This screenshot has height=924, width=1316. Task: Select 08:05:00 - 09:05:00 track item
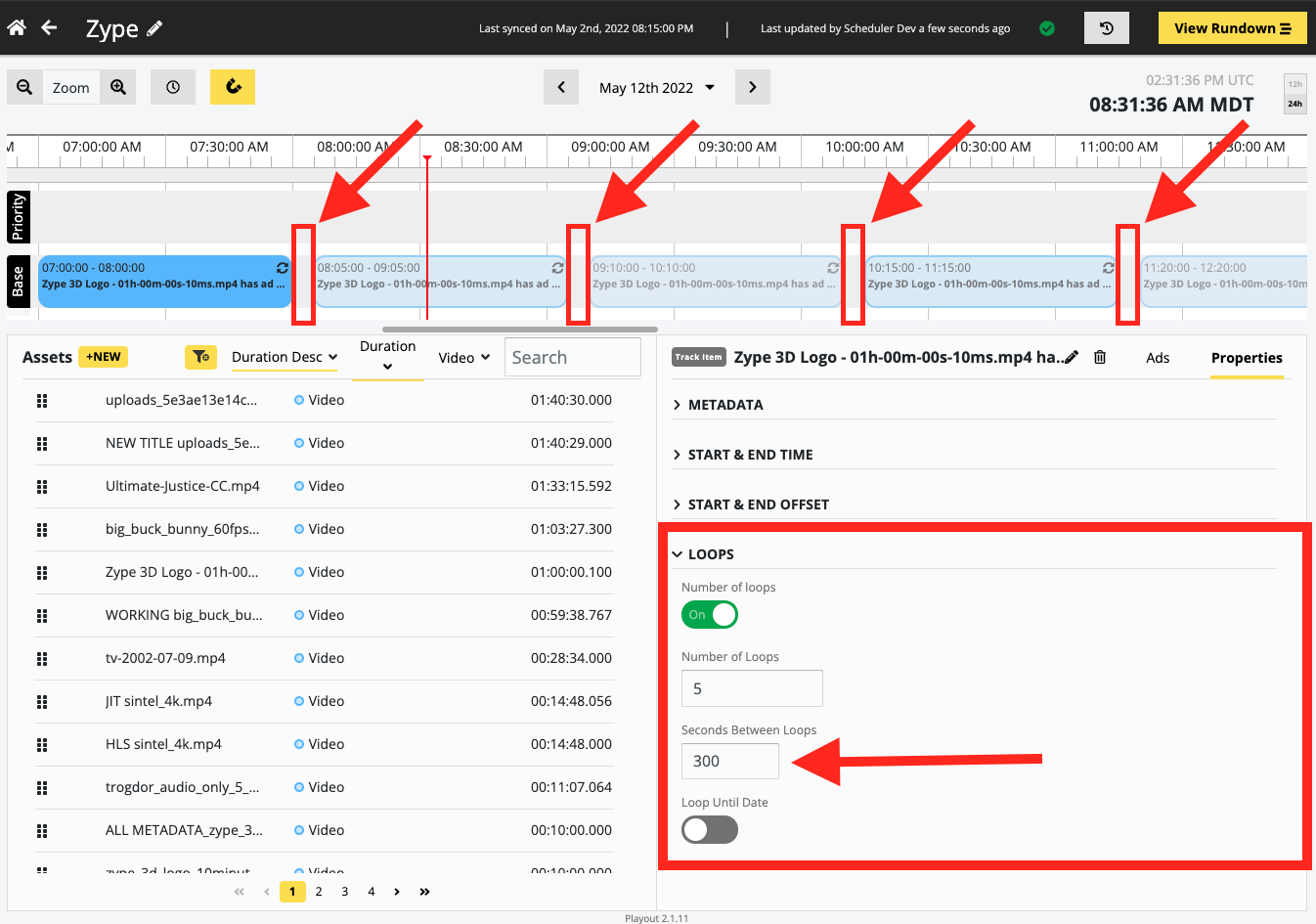441,282
